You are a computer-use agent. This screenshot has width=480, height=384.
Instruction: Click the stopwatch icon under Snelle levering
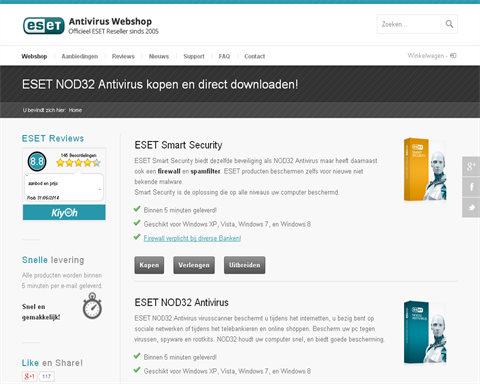[x=92, y=306]
